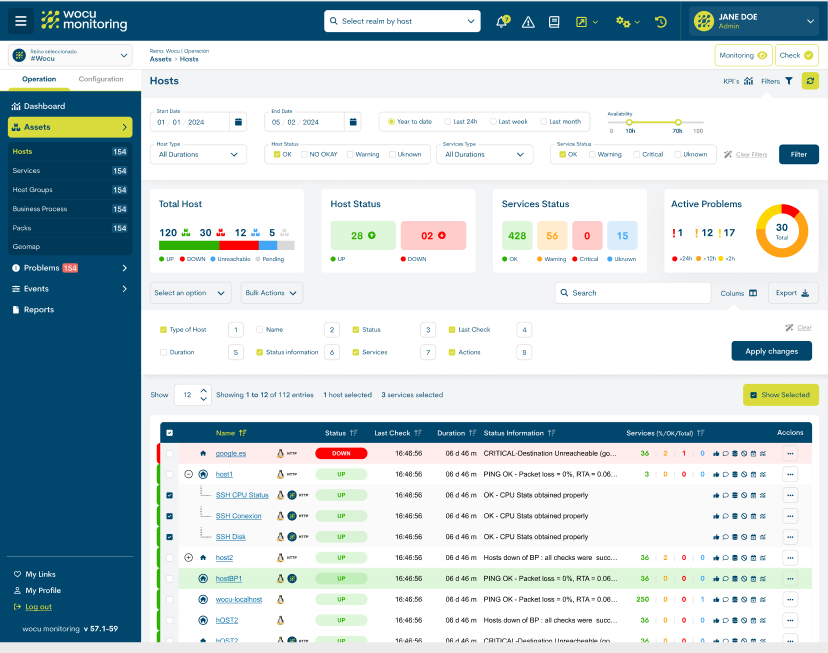828x653 pixels.
Task: Open the warning triangle alerts icon
Action: click(x=528, y=22)
